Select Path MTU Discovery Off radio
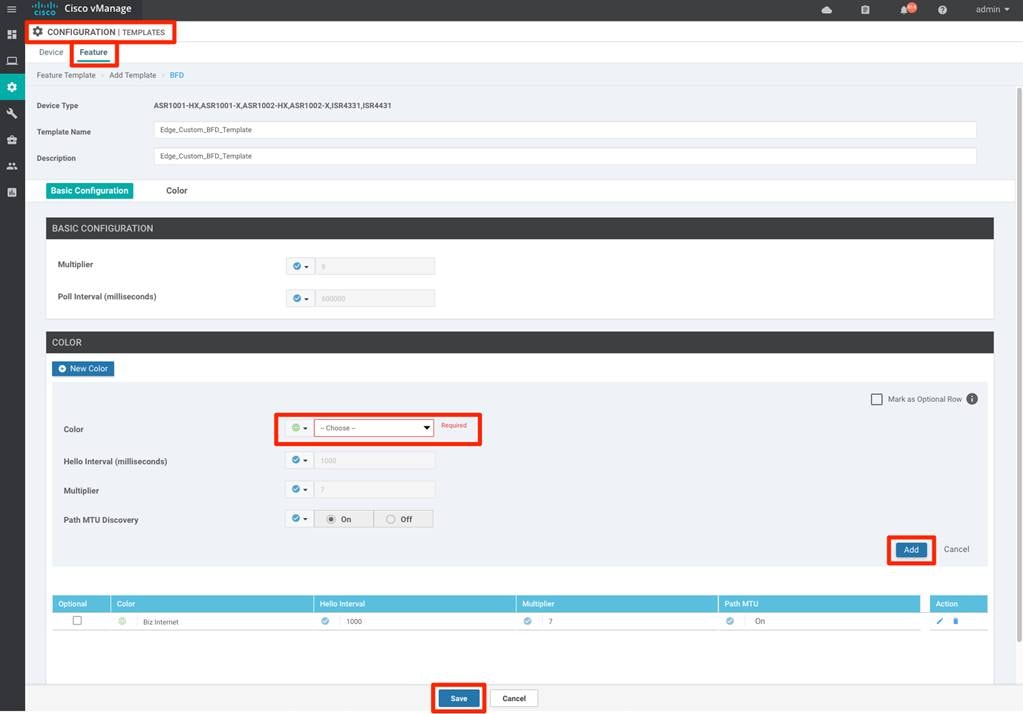 (x=390, y=520)
